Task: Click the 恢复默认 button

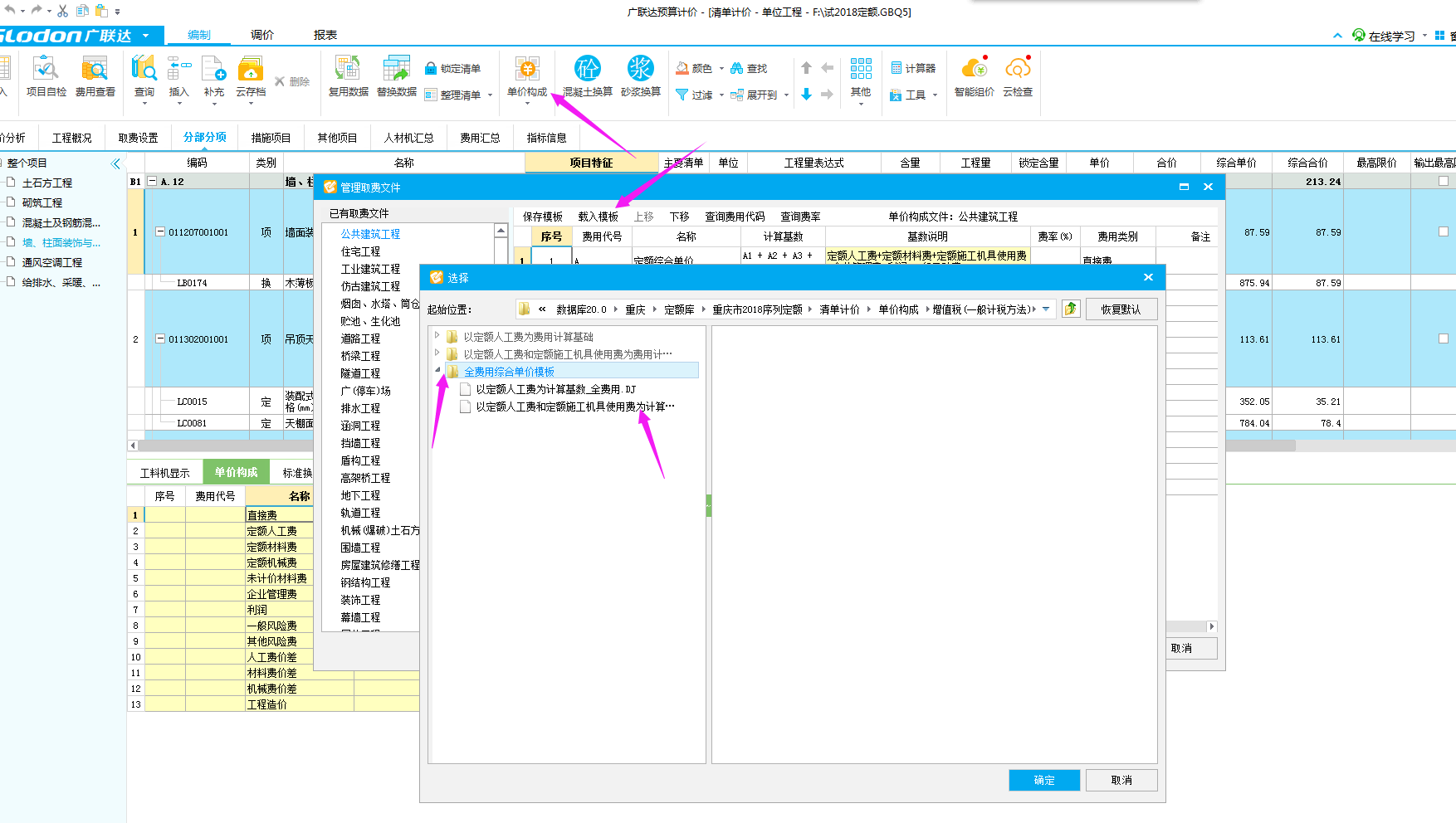Action: 1121,309
